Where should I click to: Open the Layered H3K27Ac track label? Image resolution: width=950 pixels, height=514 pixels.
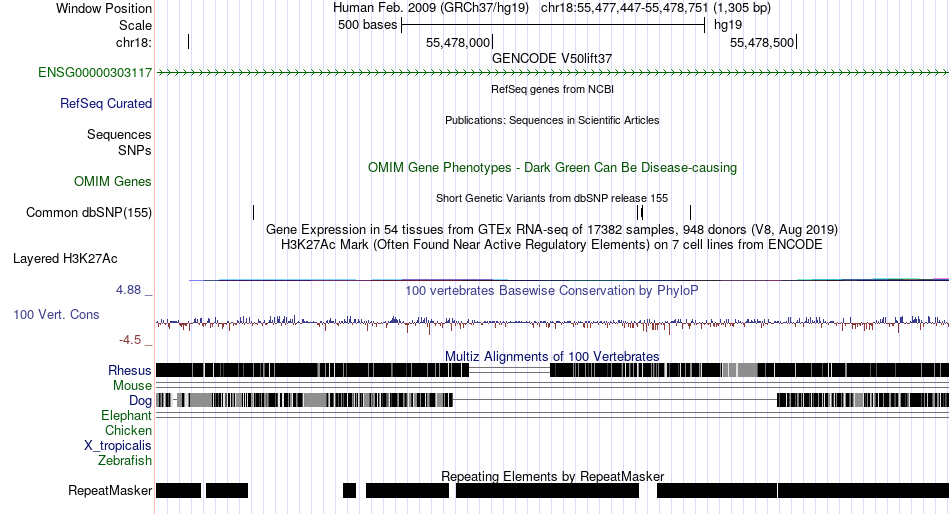[x=65, y=259]
